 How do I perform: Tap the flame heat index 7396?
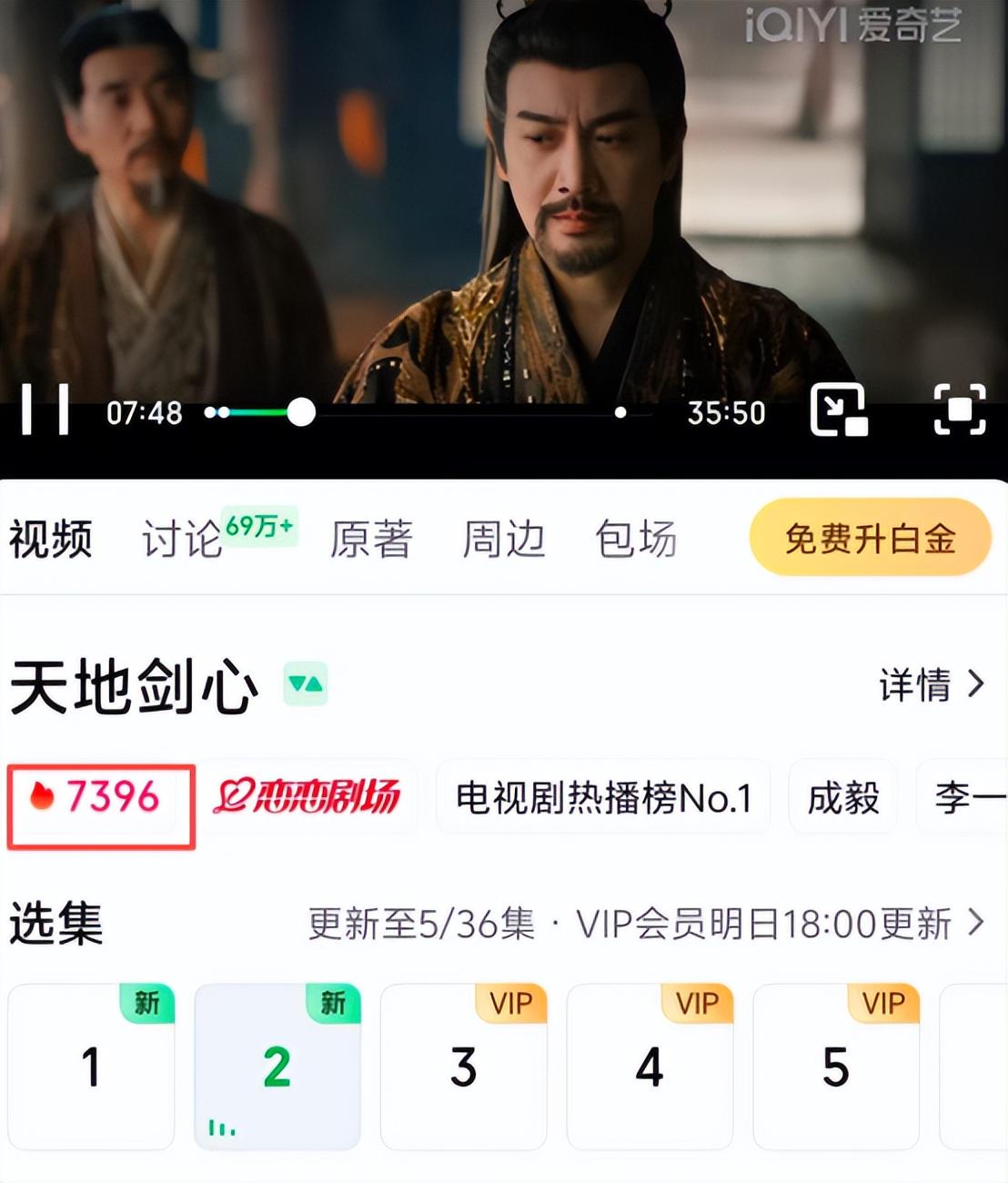pos(95,796)
